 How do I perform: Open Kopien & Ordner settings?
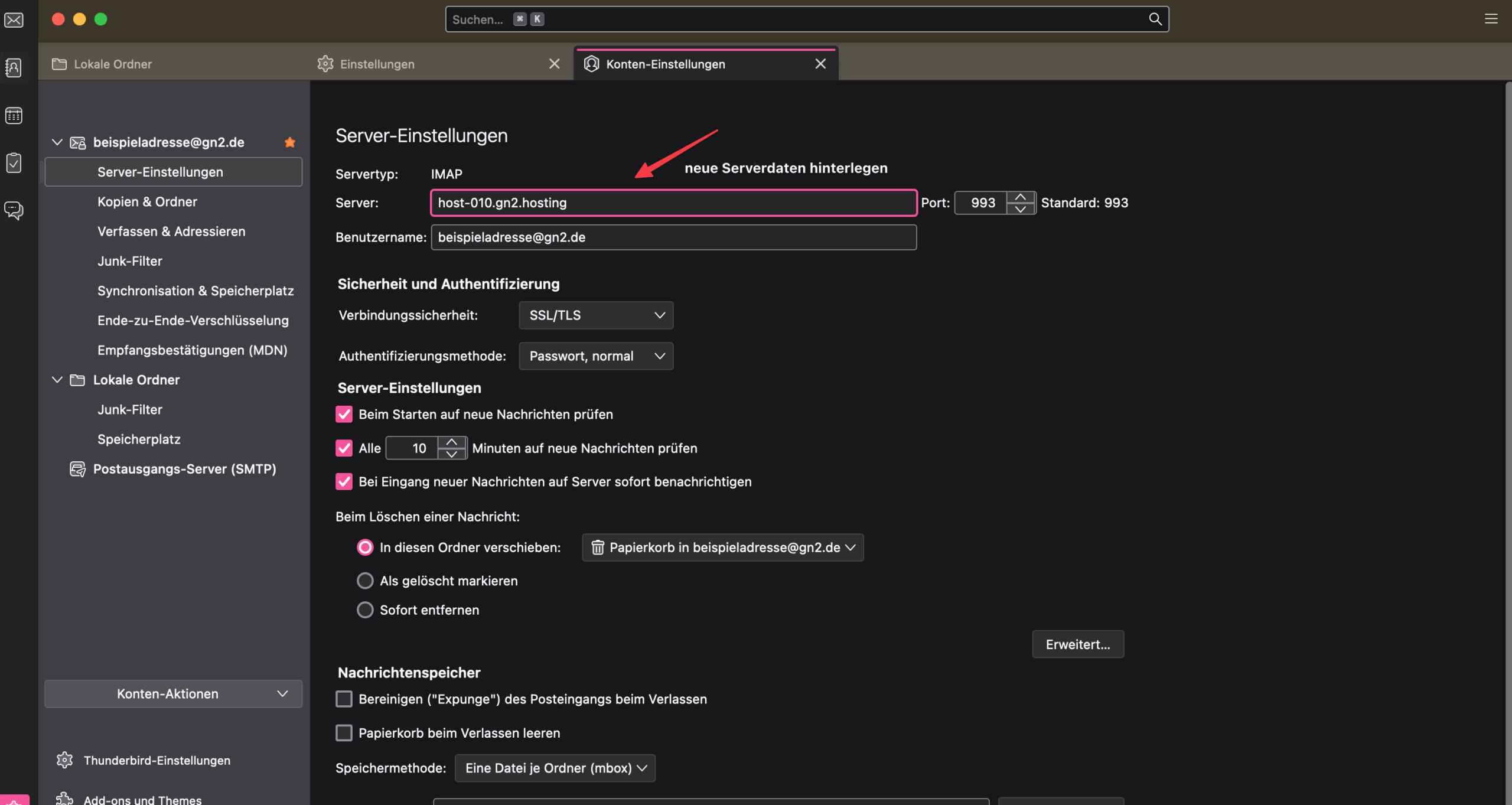pyautogui.click(x=147, y=201)
